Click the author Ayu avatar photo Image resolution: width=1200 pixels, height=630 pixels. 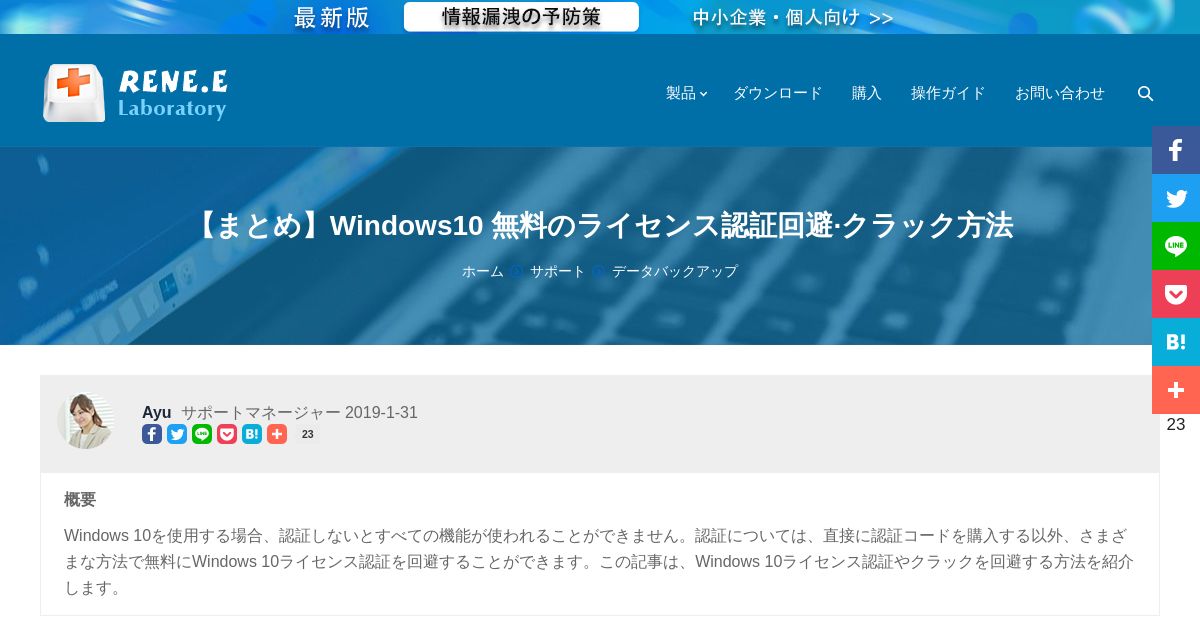click(86, 421)
